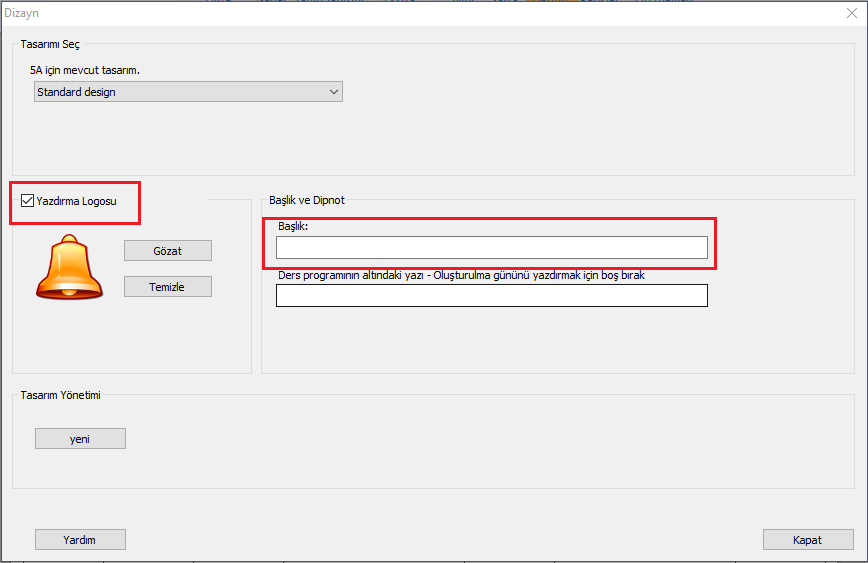Screen dimensions: 868x563
Task: Expand the Standard design dropdown arrow
Action: click(x=333, y=92)
